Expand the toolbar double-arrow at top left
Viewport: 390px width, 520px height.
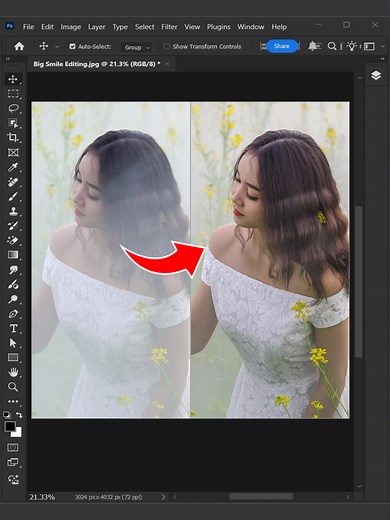[x=8, y=59]
